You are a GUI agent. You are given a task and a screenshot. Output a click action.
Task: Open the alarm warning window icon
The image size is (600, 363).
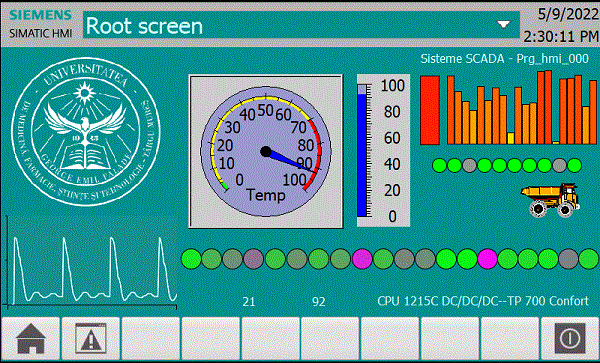click(x=91, y=339)
